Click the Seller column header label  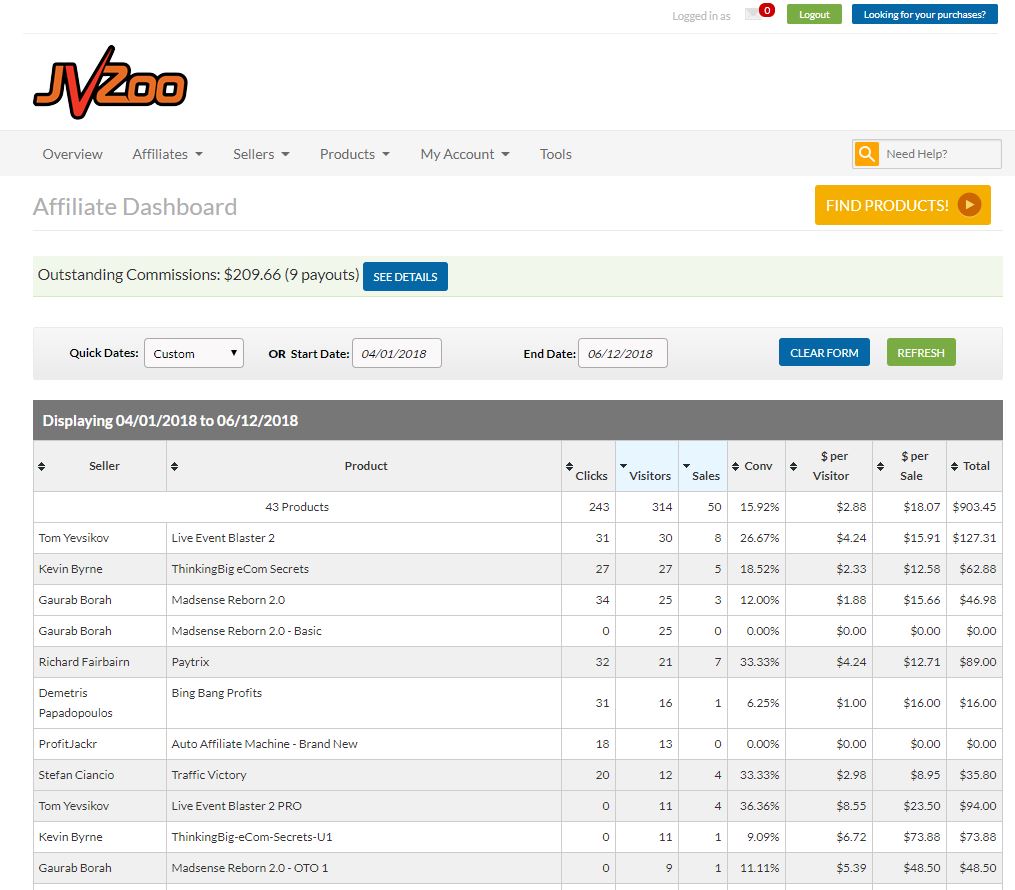tap(104, 466)
